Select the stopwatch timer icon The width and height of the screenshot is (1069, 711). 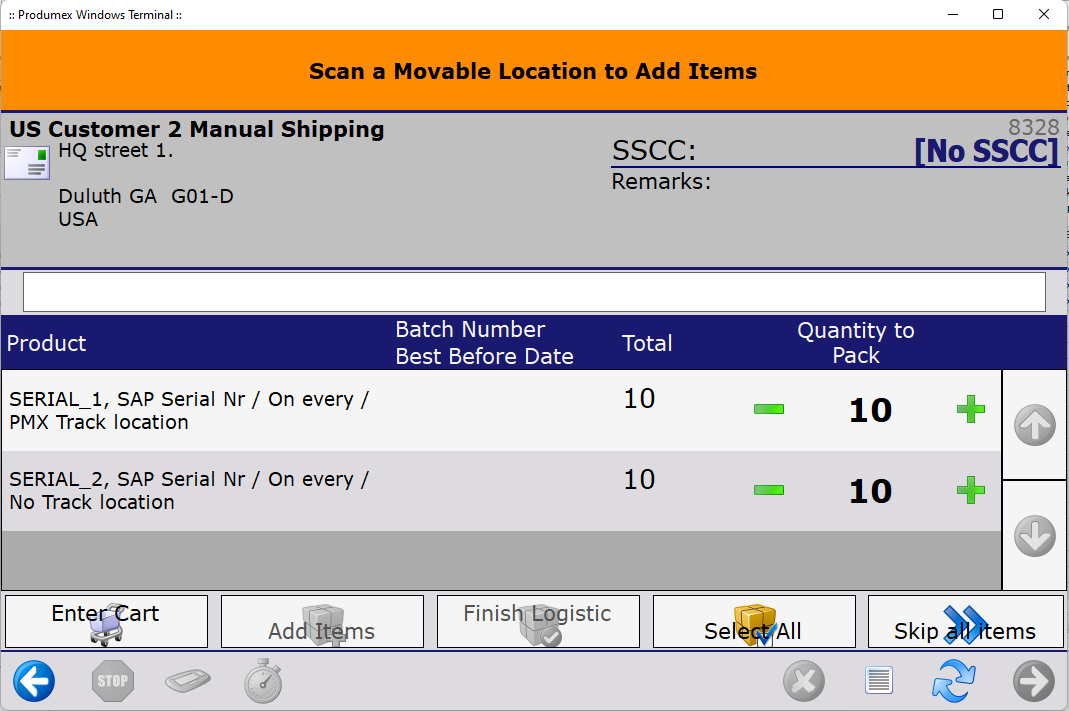pos(262,681)
